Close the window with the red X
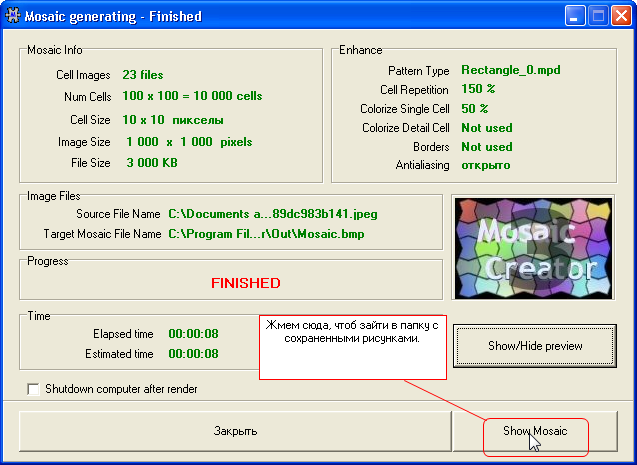Image resolution: width=637 pixels, height=465 pixels. [621, 16]
